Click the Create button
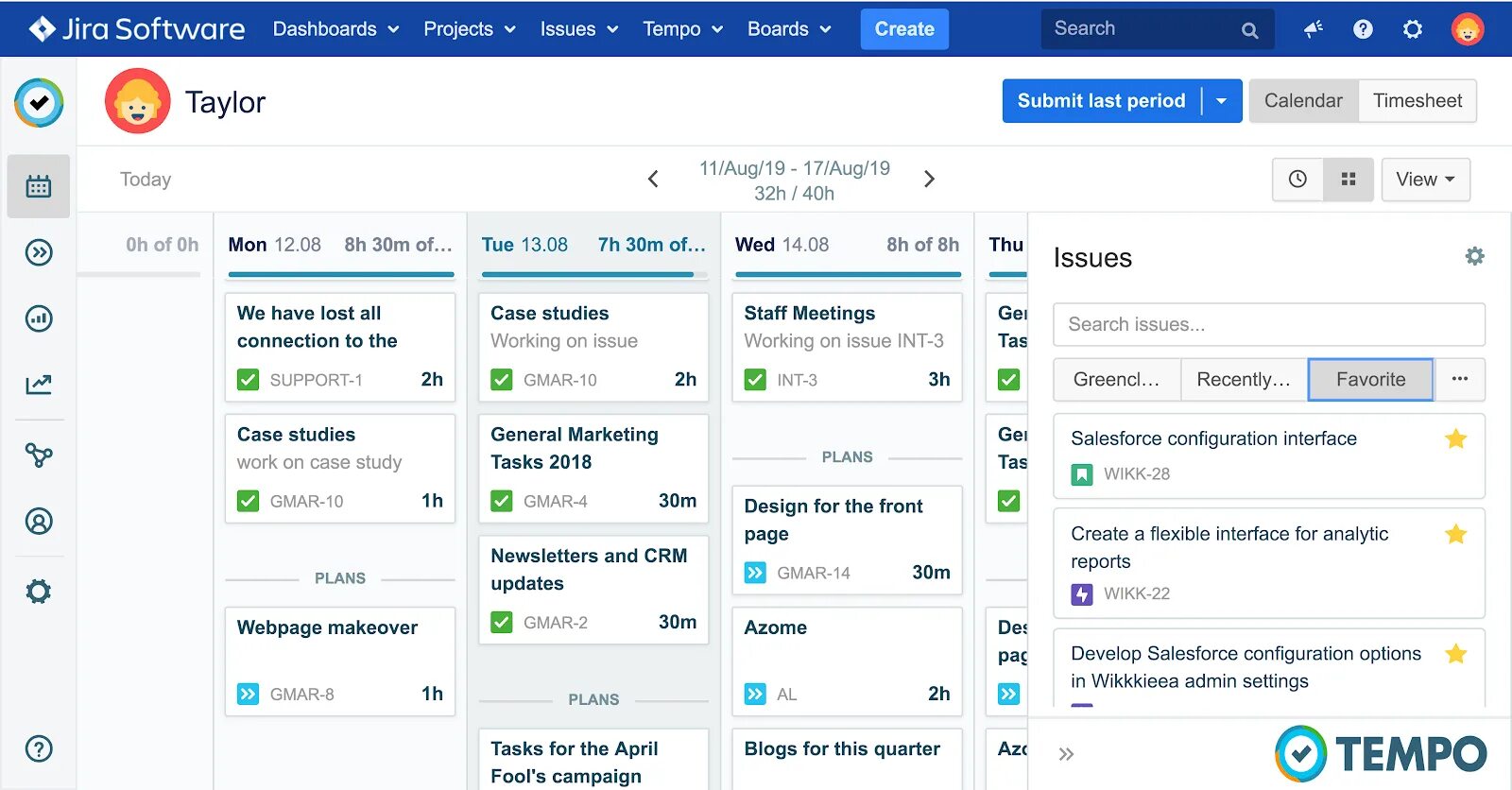Image resolution: width=1512 pixels, height=790 pixels. [904, 29]
